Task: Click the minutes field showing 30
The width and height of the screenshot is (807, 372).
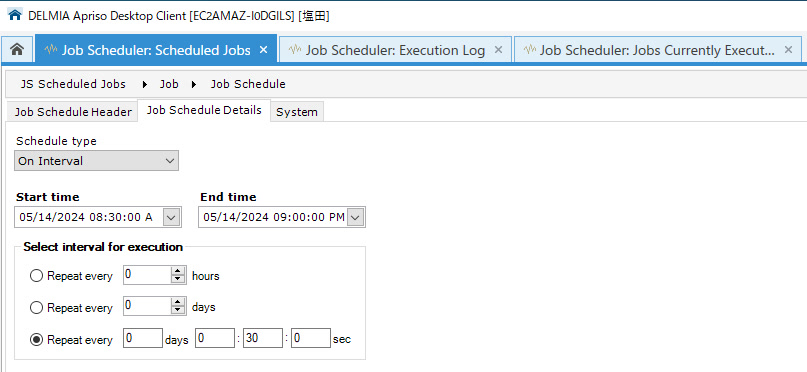Action: tap(262, 338)
